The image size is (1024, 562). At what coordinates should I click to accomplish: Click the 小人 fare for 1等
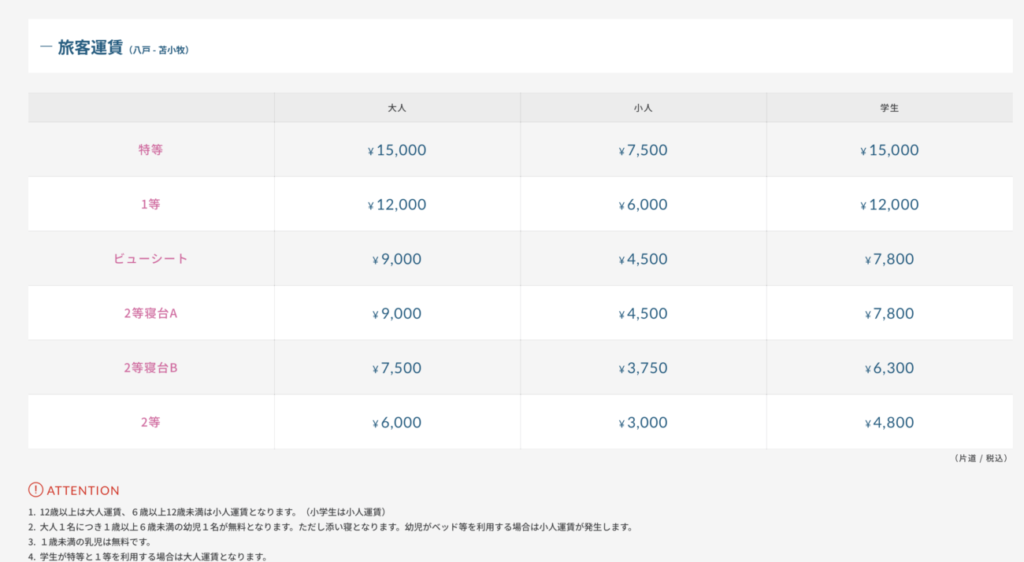pos(643,204)
